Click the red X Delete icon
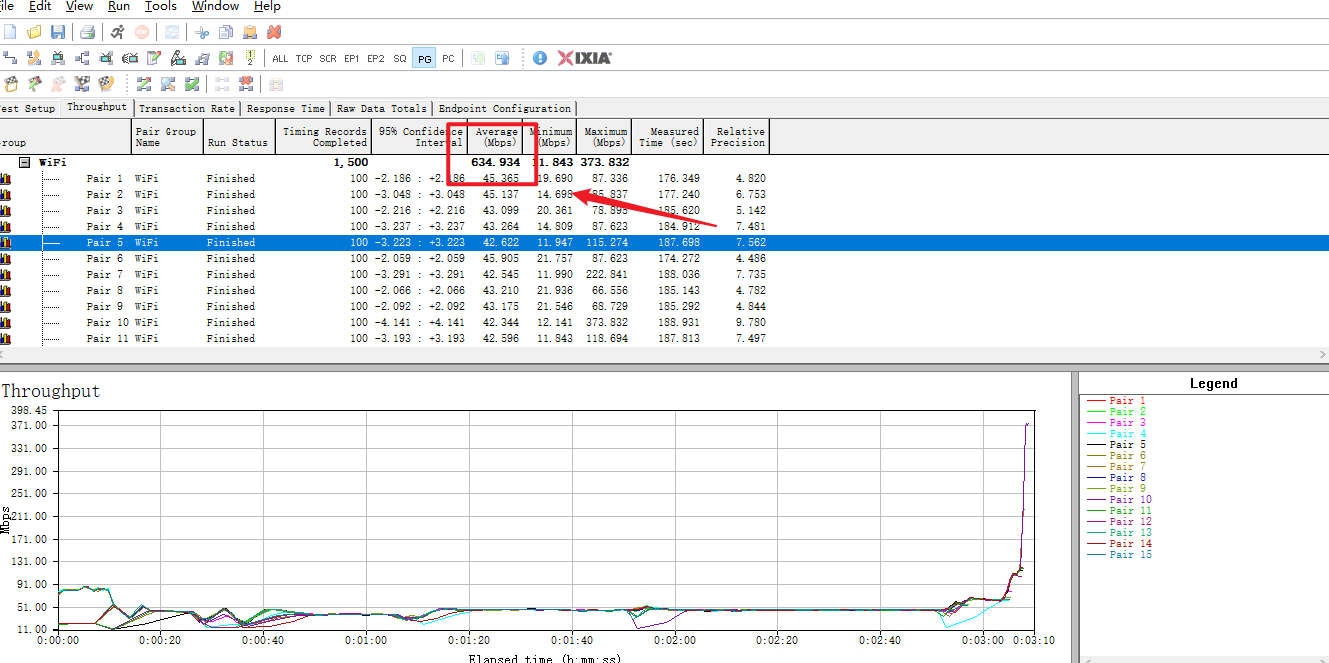The image size is (1329, 663). pos(274,33)
